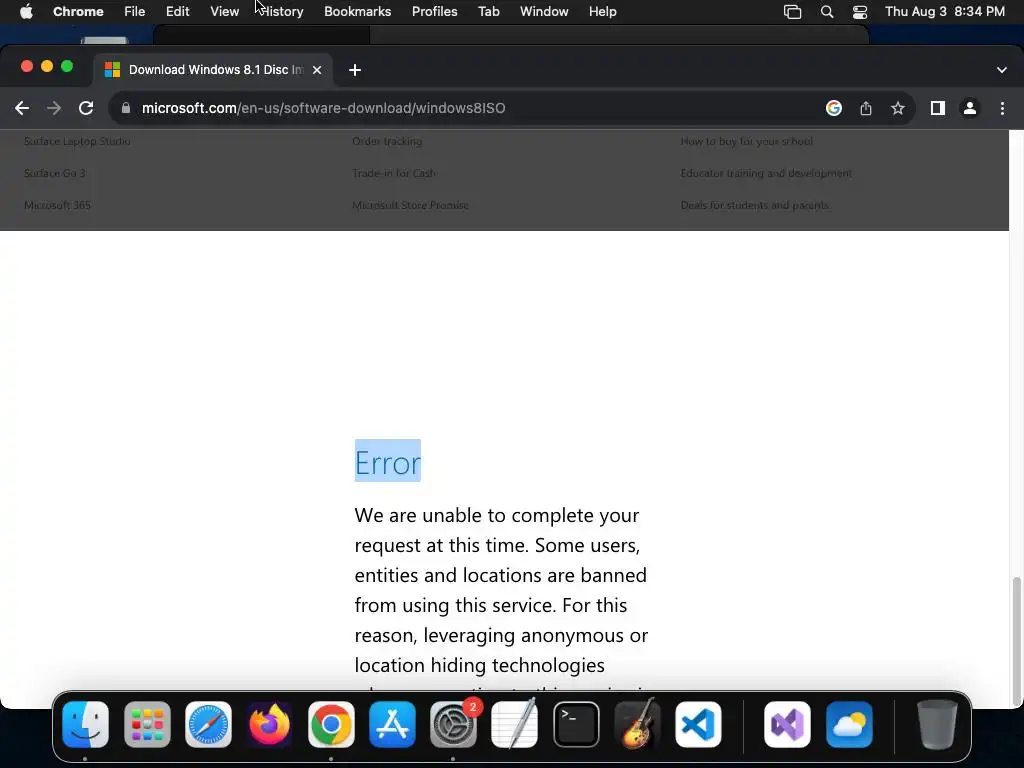This screenshot has height=768, width=1024.
Task: Open System Preferences from the Dock
Action: point(453,724)
